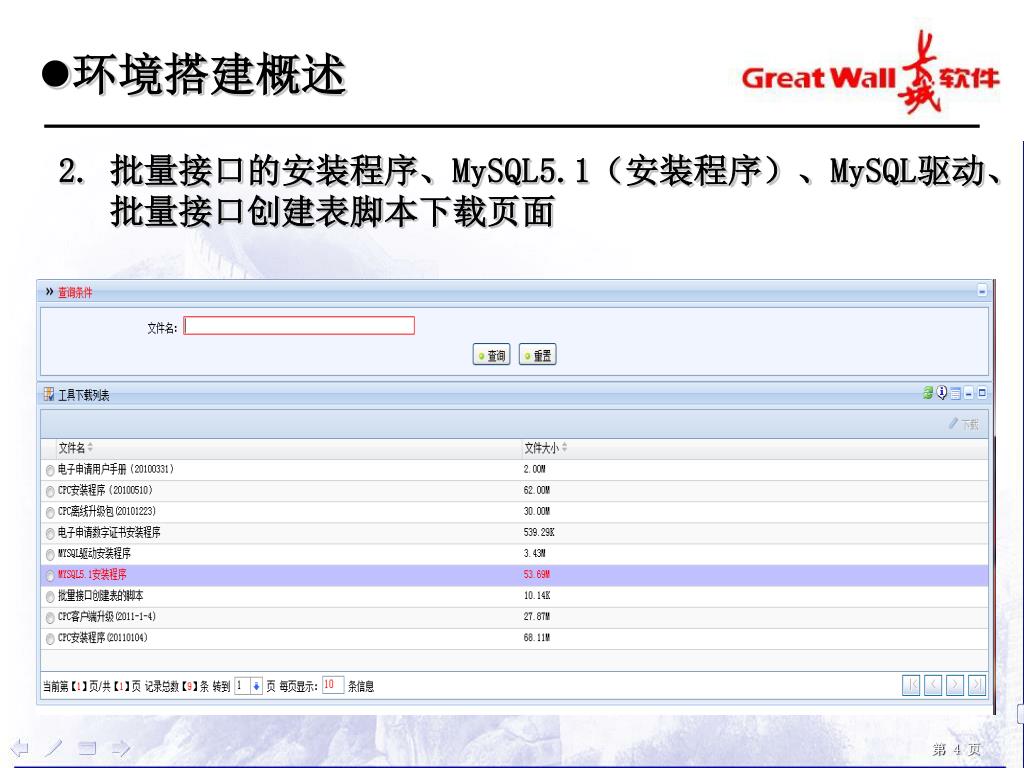Click the 3.43M size cell

coord(534,553)
